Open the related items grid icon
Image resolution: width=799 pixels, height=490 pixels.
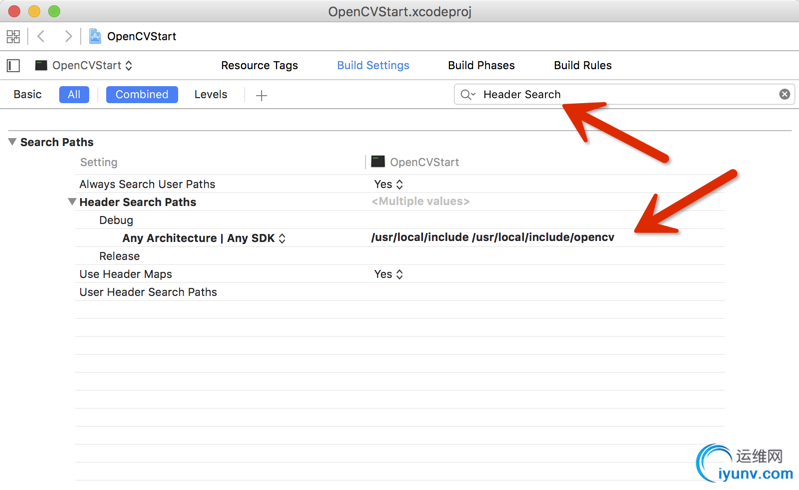13,36
